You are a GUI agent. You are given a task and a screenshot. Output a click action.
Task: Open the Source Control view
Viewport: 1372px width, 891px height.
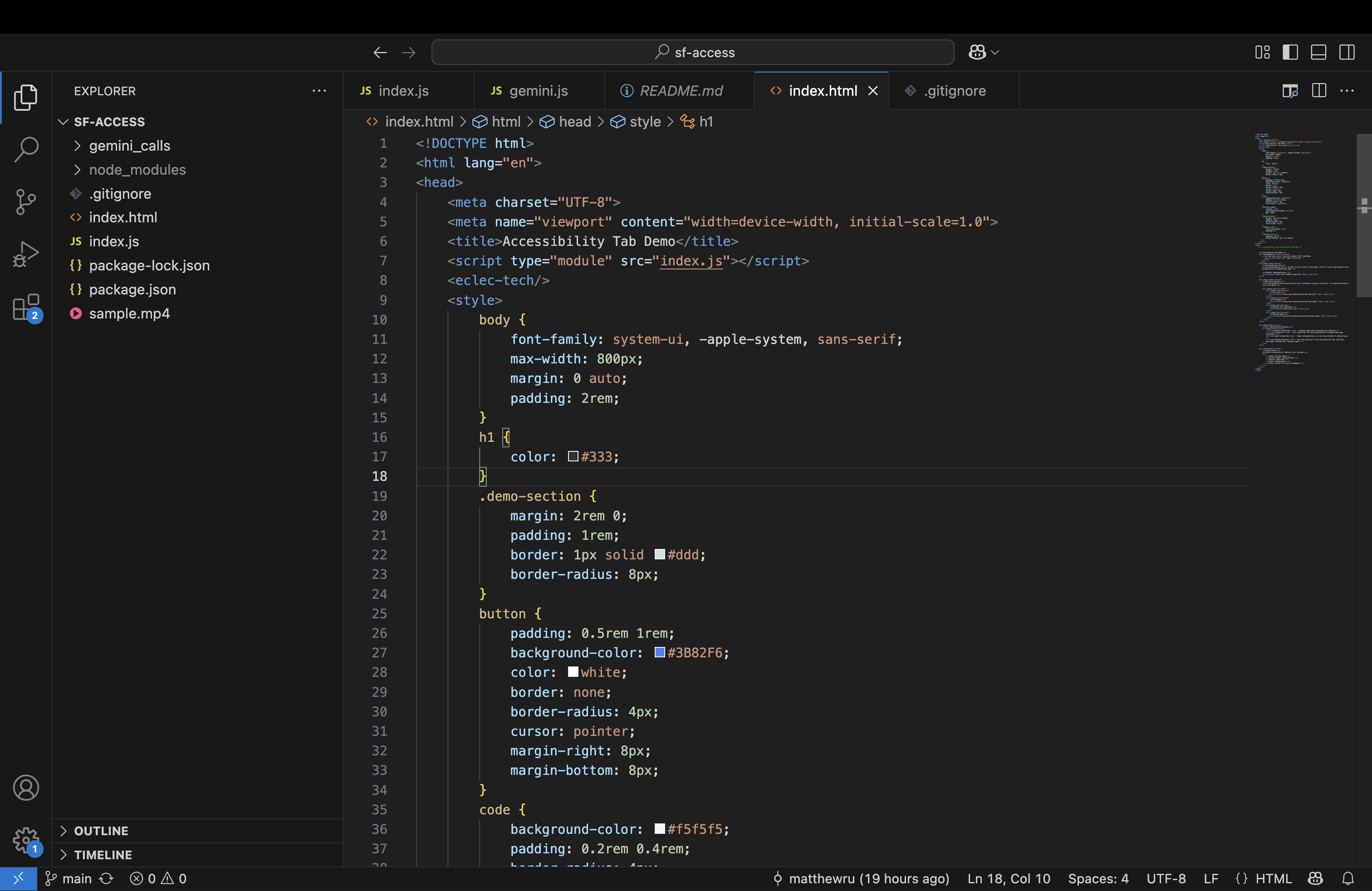pos(25,201)
